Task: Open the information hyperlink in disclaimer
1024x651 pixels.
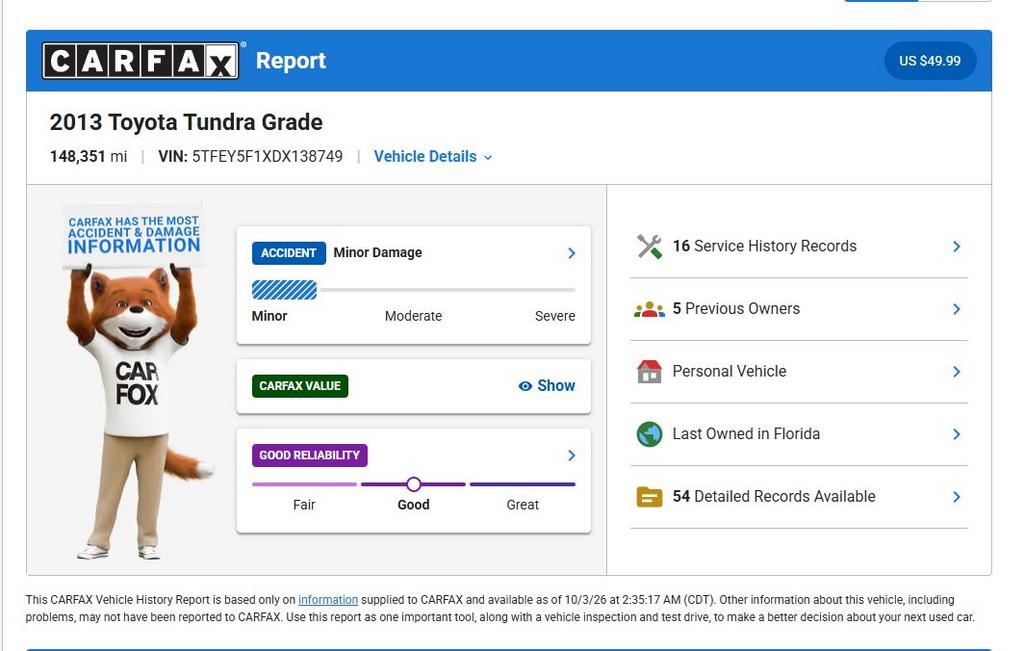Action: click(328, 599)
